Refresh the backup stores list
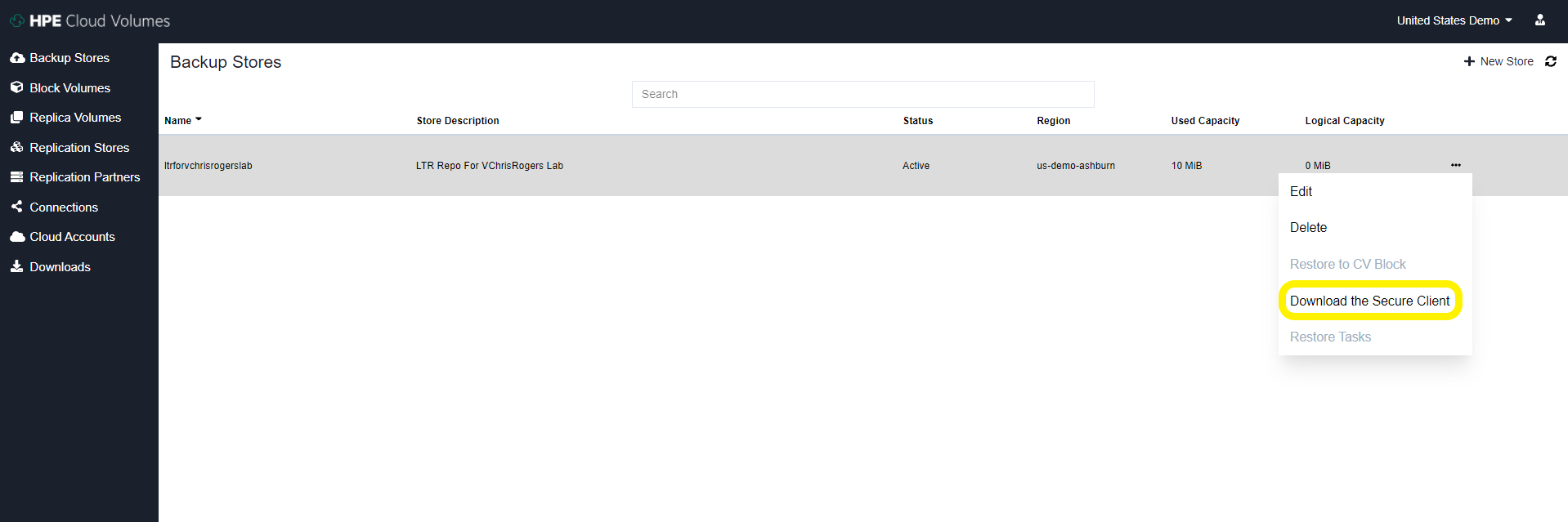 (x=1550, y=61)
